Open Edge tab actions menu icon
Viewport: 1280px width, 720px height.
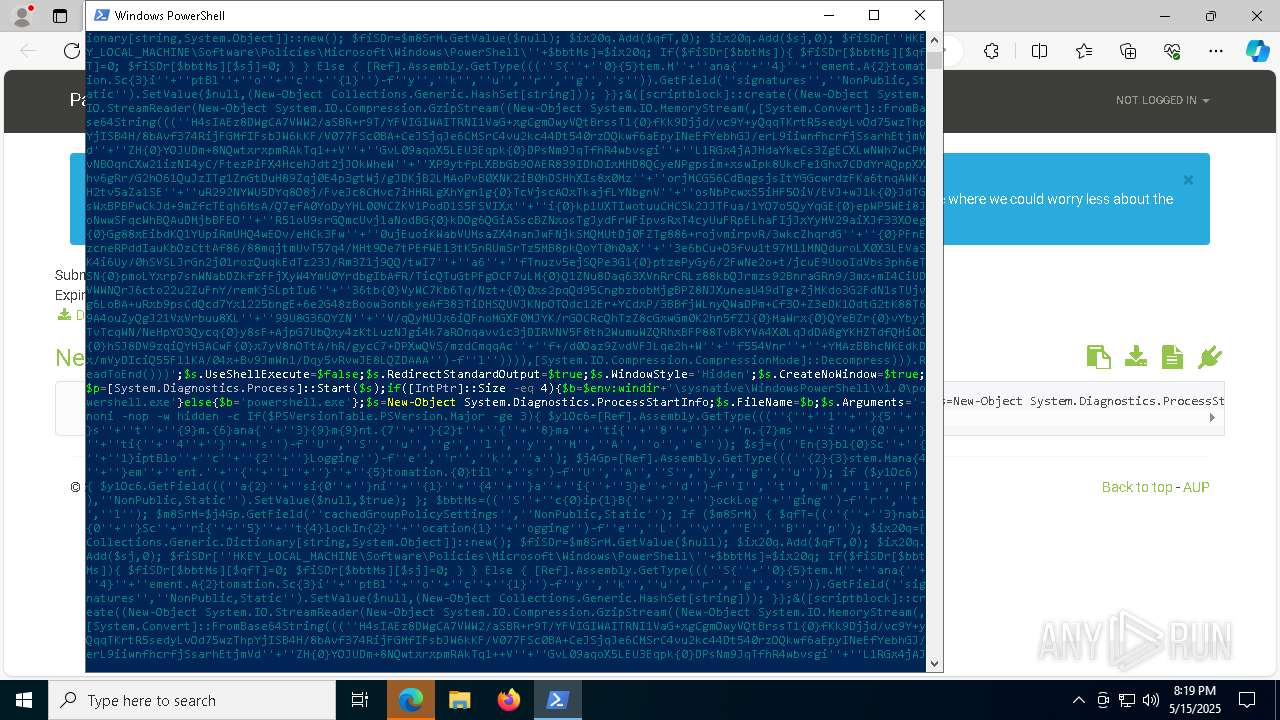pyautogui.click(x=60, y=16)
